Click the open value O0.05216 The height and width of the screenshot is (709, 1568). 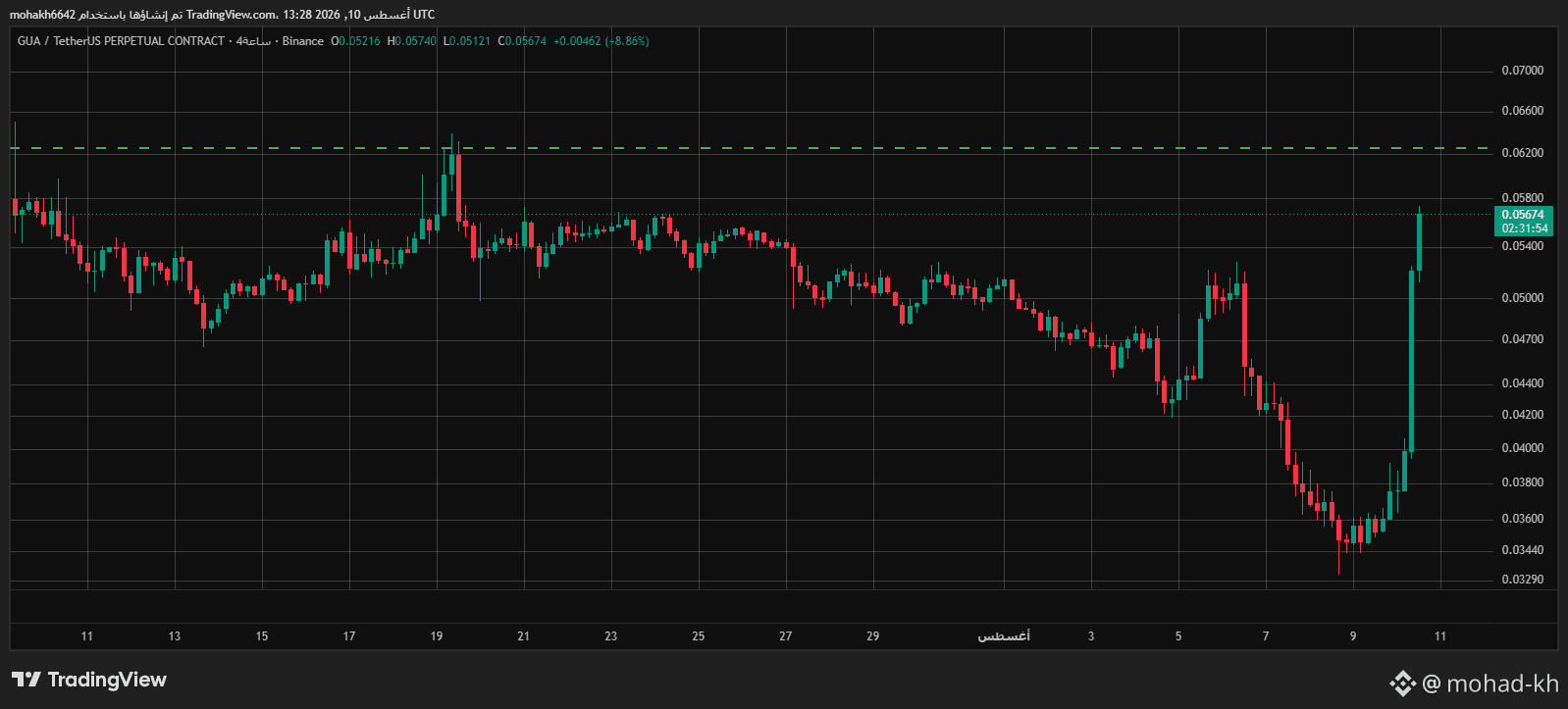(x=355, y=41)
